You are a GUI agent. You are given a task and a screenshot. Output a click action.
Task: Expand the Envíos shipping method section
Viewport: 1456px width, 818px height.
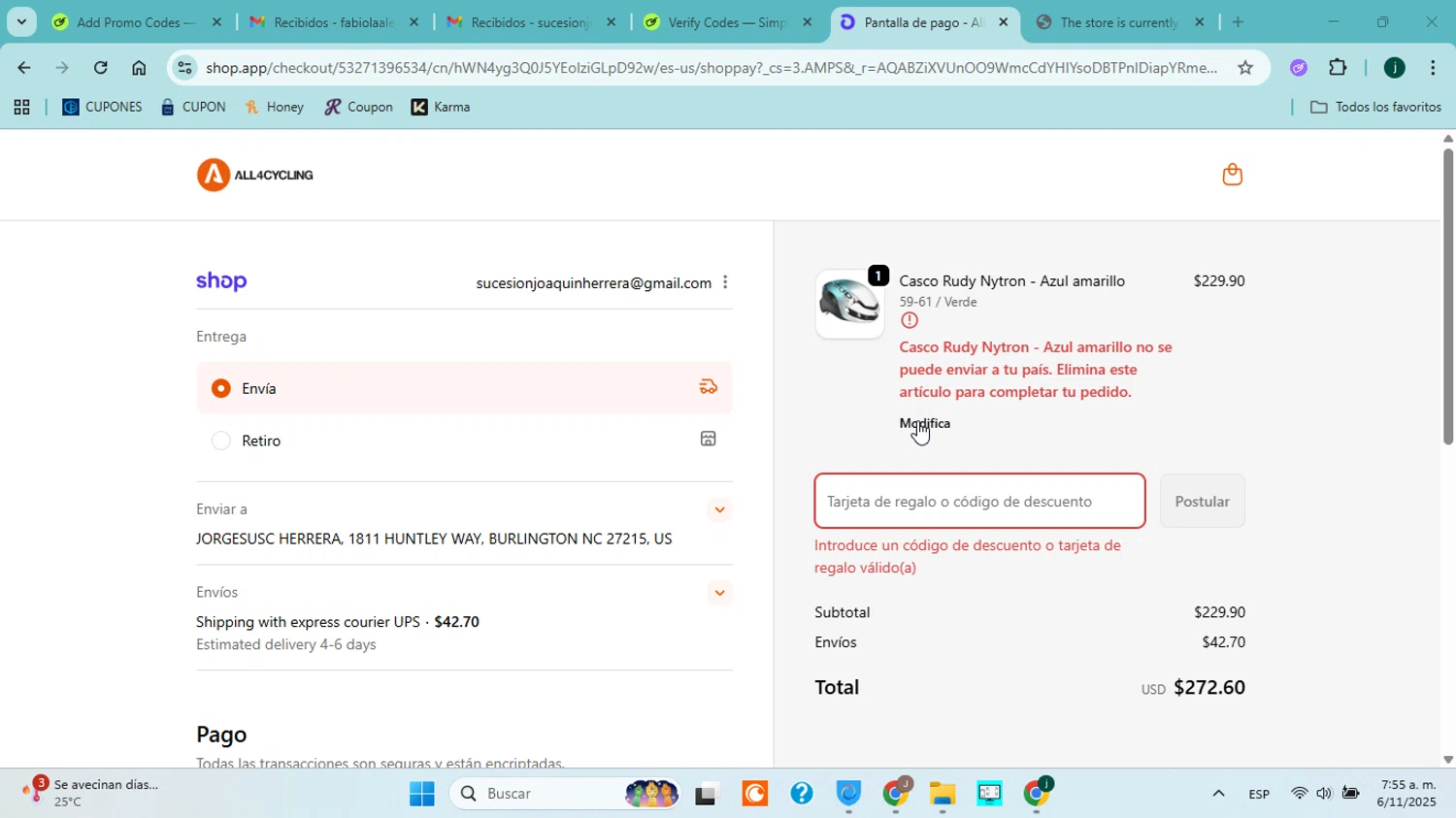click(719, 593)
